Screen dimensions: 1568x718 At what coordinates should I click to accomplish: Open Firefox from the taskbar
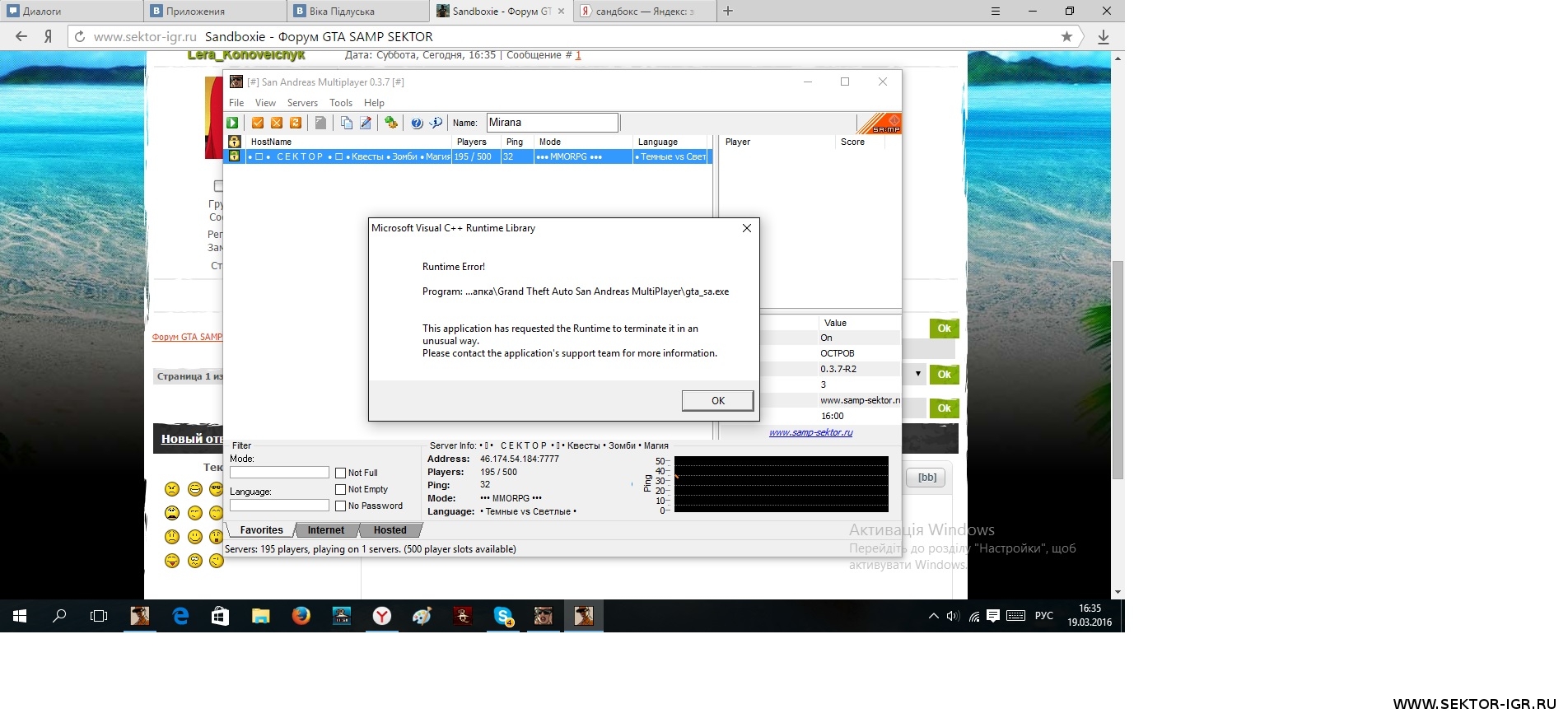coord(301,616)
